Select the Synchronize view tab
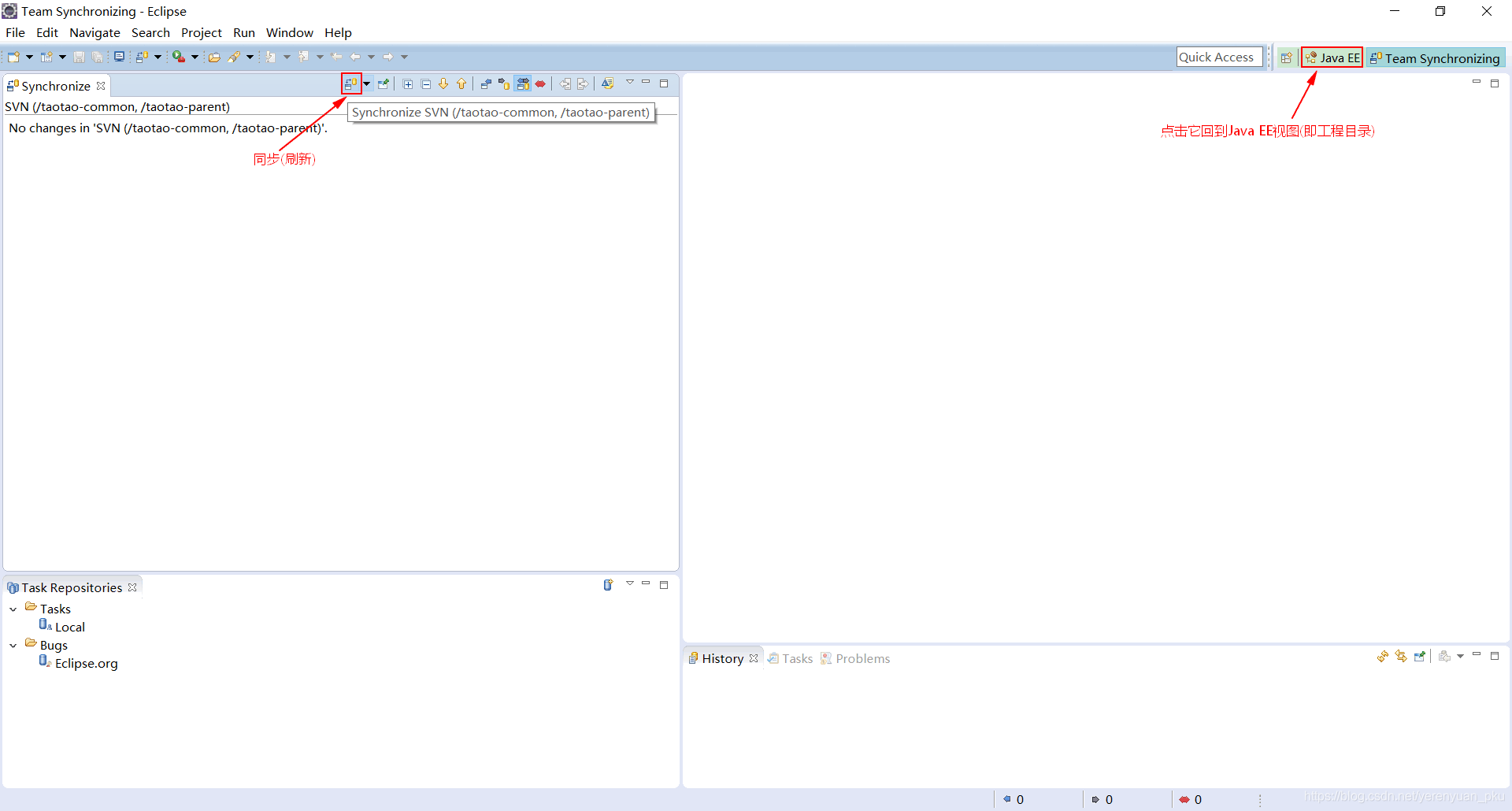 pyautogui.click(x=55, y=86)
